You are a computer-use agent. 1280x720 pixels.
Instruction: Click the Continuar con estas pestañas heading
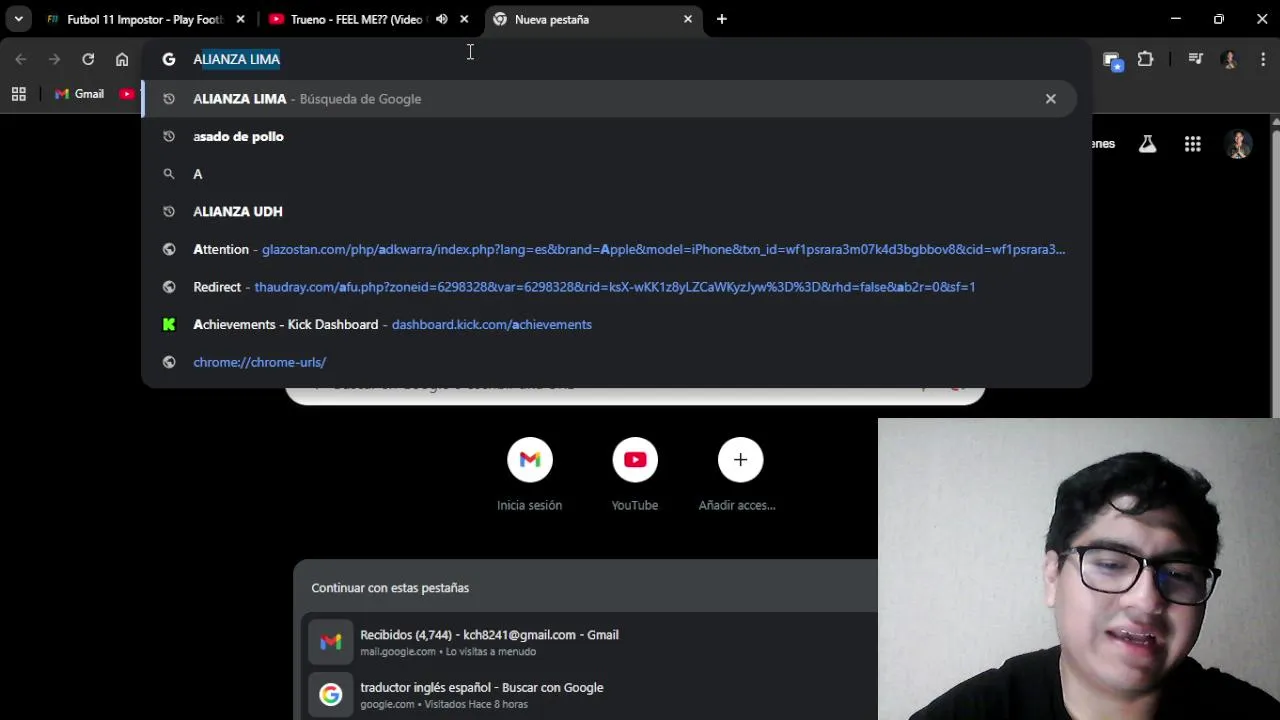(390, 588)
